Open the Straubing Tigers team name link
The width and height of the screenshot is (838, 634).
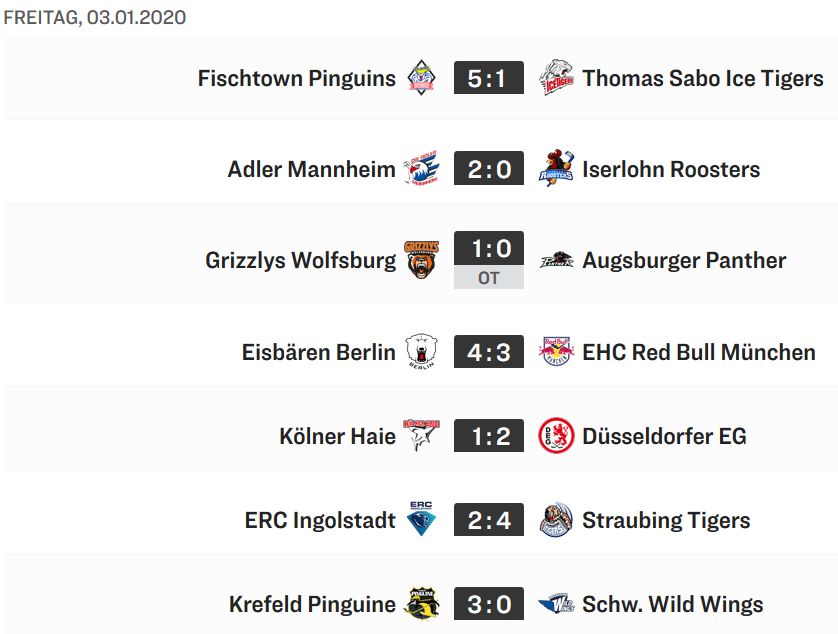coord(666,520)
